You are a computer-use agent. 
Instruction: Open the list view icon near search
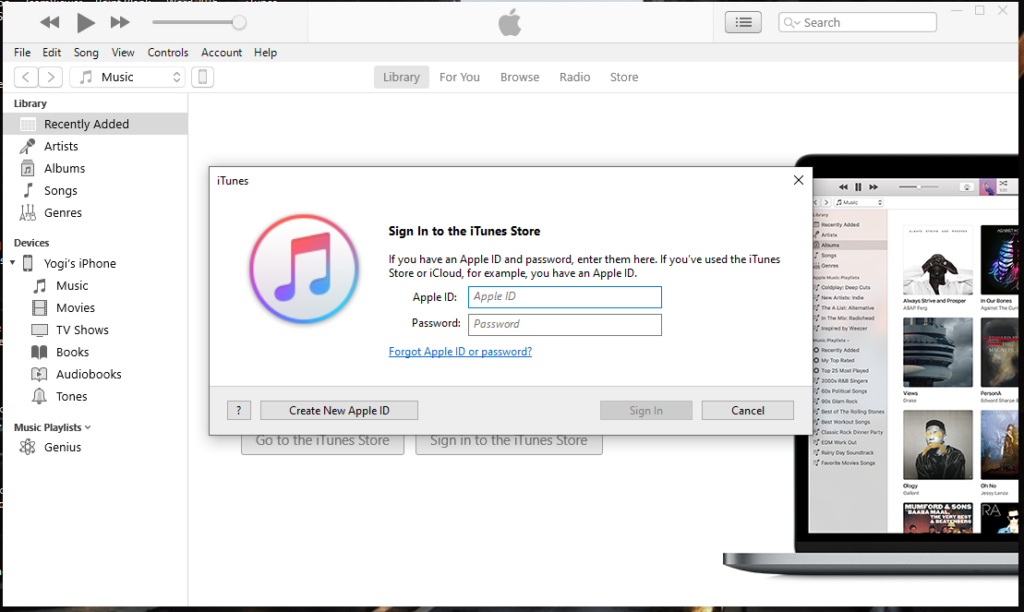(742, 22)
